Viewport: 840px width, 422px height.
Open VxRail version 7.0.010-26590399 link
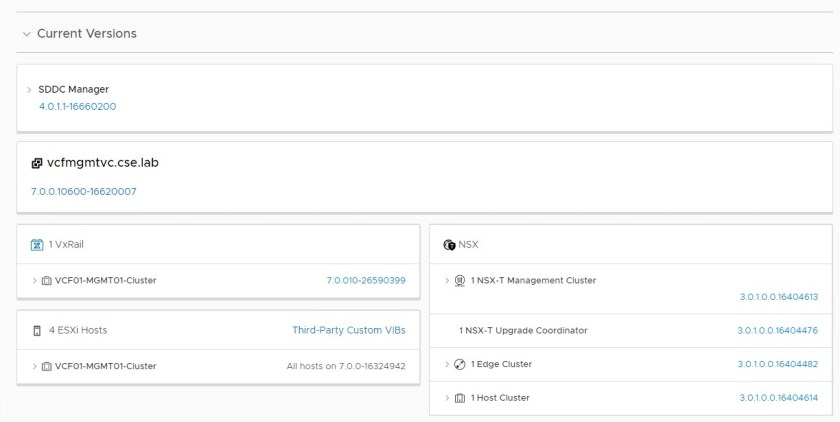365,280
